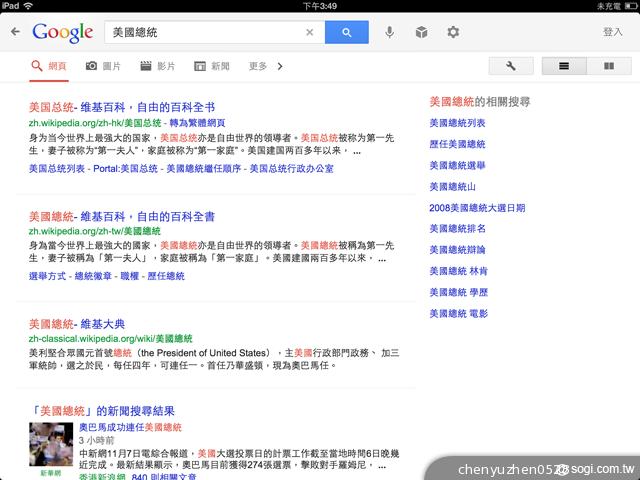Open sitelink 選舉方式

(x=47, y=276)
